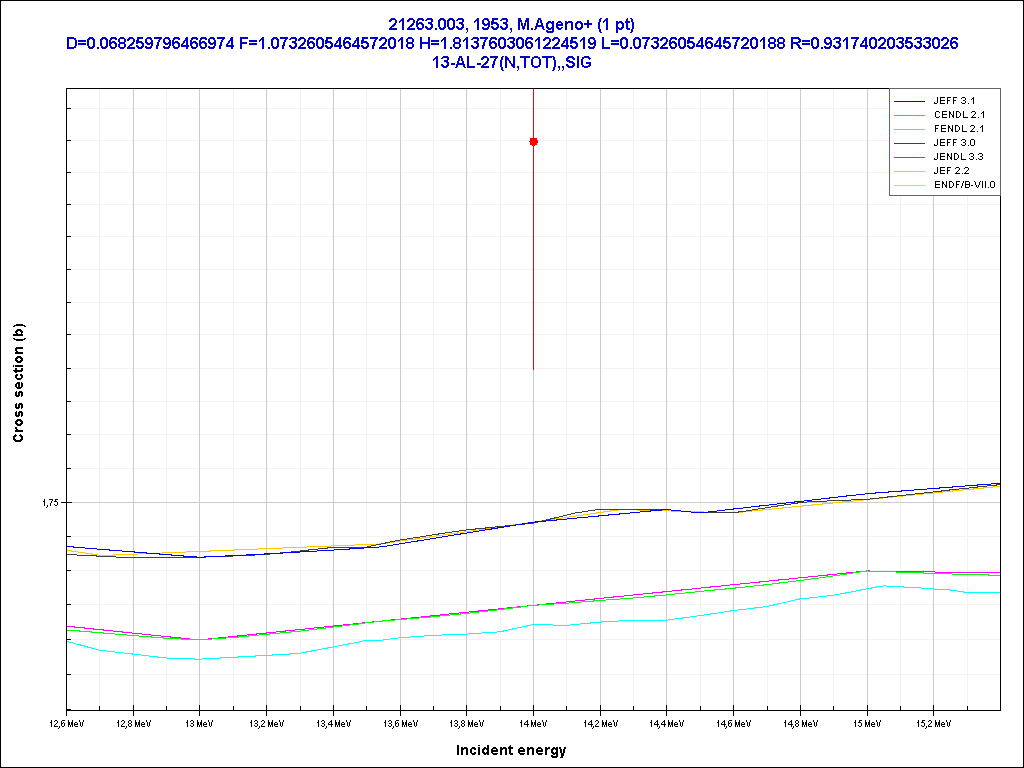Click the plot title '21263.003, 1953, M.Ageno+'

(x=511, y=23)
